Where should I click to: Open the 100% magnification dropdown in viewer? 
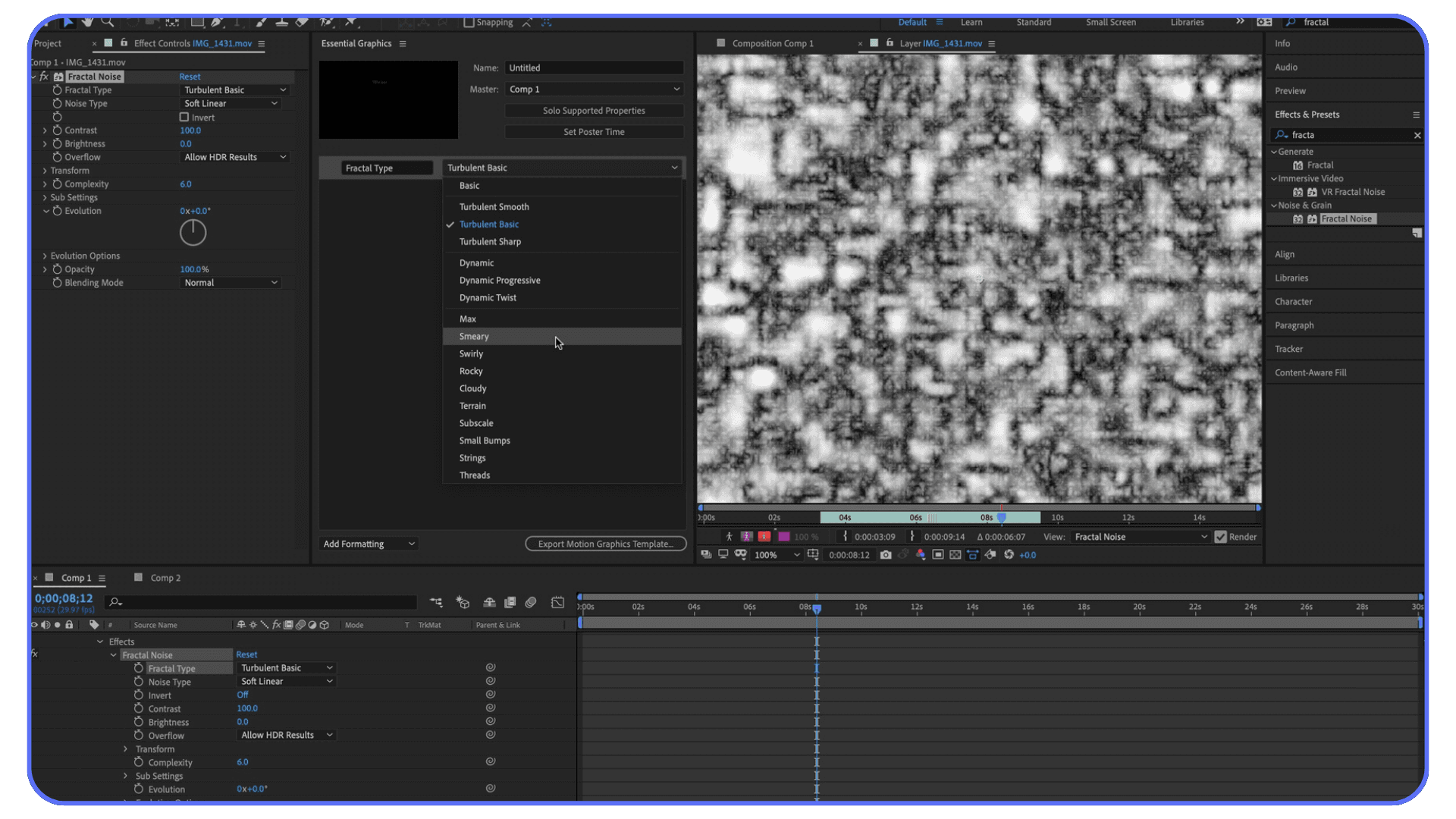[777, 555]
